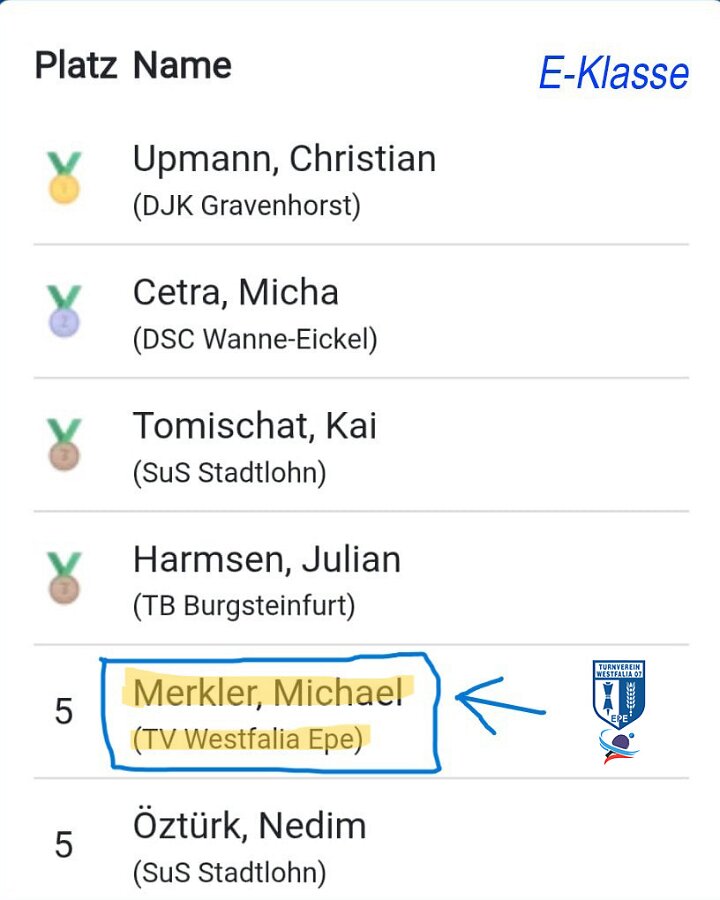Image resolution: width=720 pixels, height=900 pixels.
Task: Click the gold medal icon for first place
Action: (x=64, y=177)
